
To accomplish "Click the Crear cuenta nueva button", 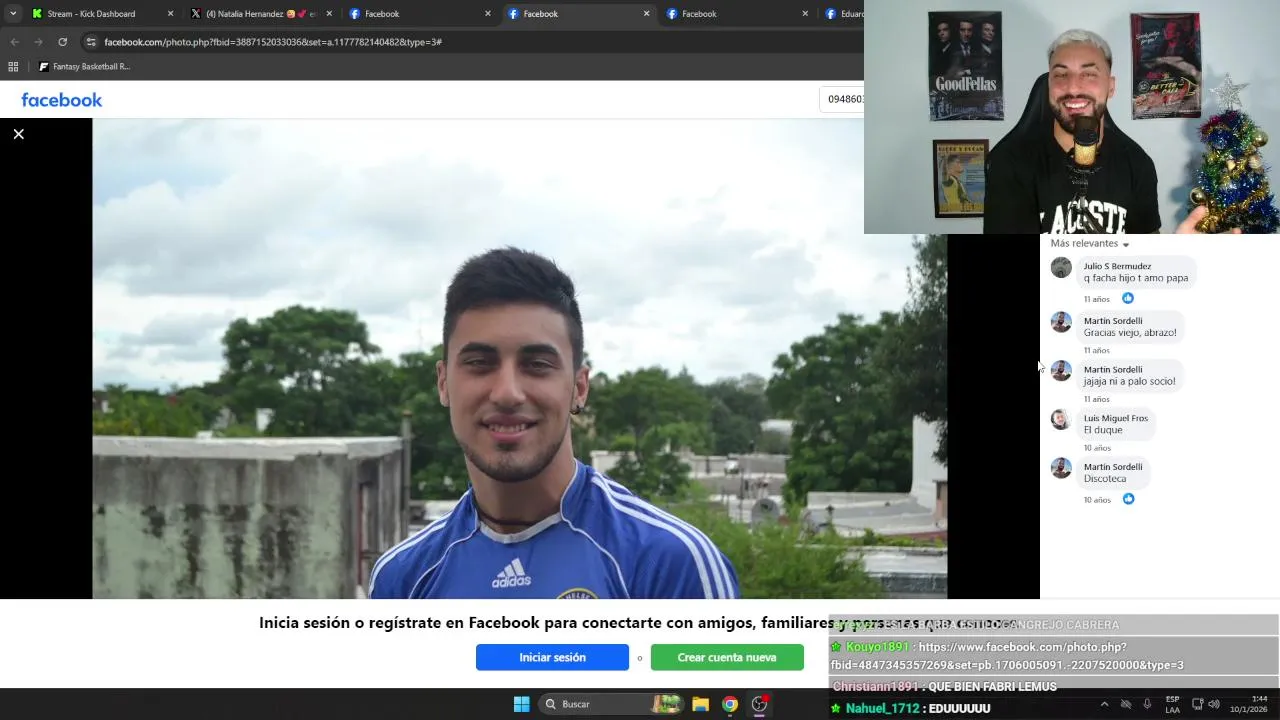I will point(727,657).
